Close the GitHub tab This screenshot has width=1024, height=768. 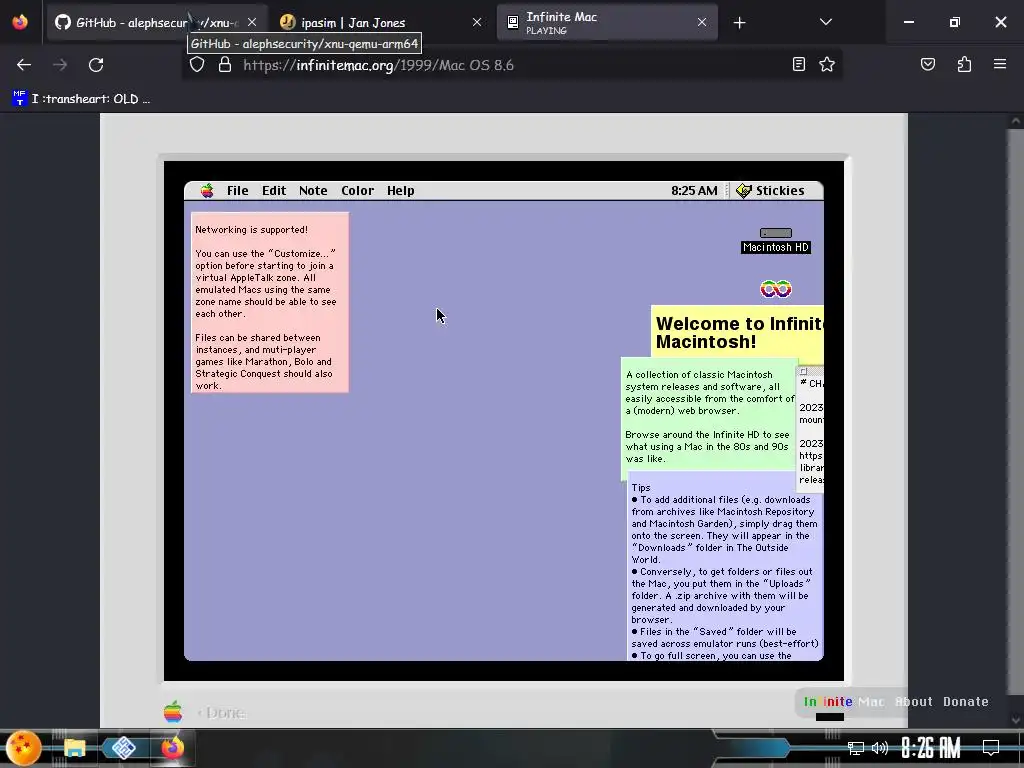252,22
